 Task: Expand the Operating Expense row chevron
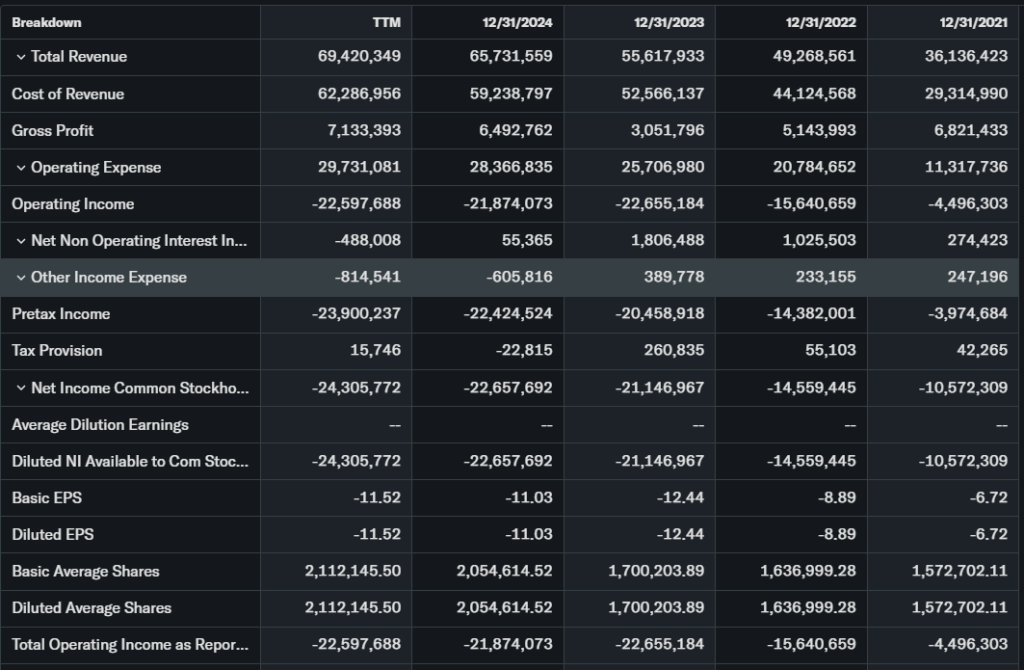[20, 167]
